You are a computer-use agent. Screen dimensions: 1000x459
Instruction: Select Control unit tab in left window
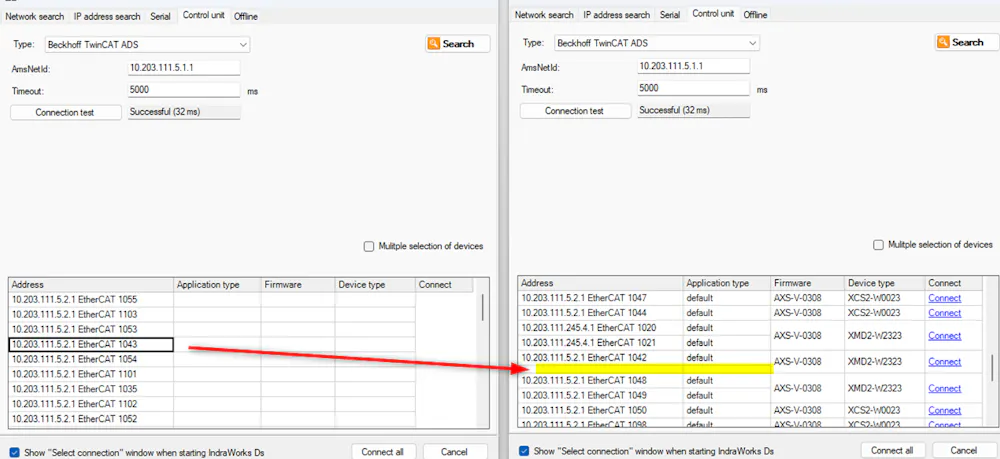click(203, 15)
